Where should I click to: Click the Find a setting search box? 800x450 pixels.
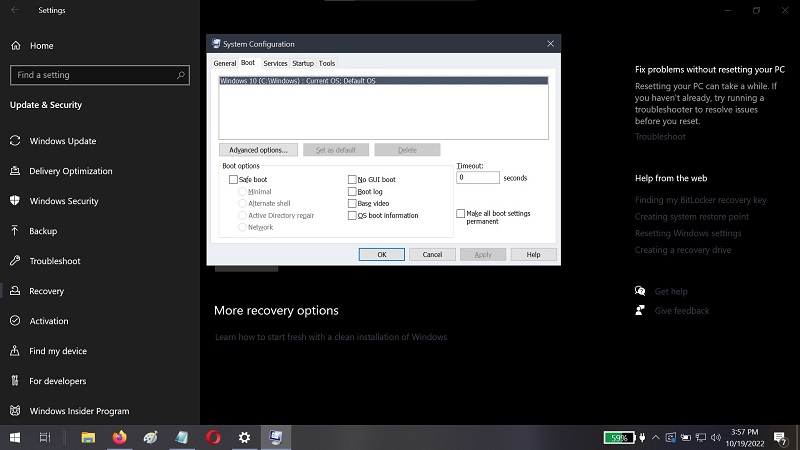99,75
